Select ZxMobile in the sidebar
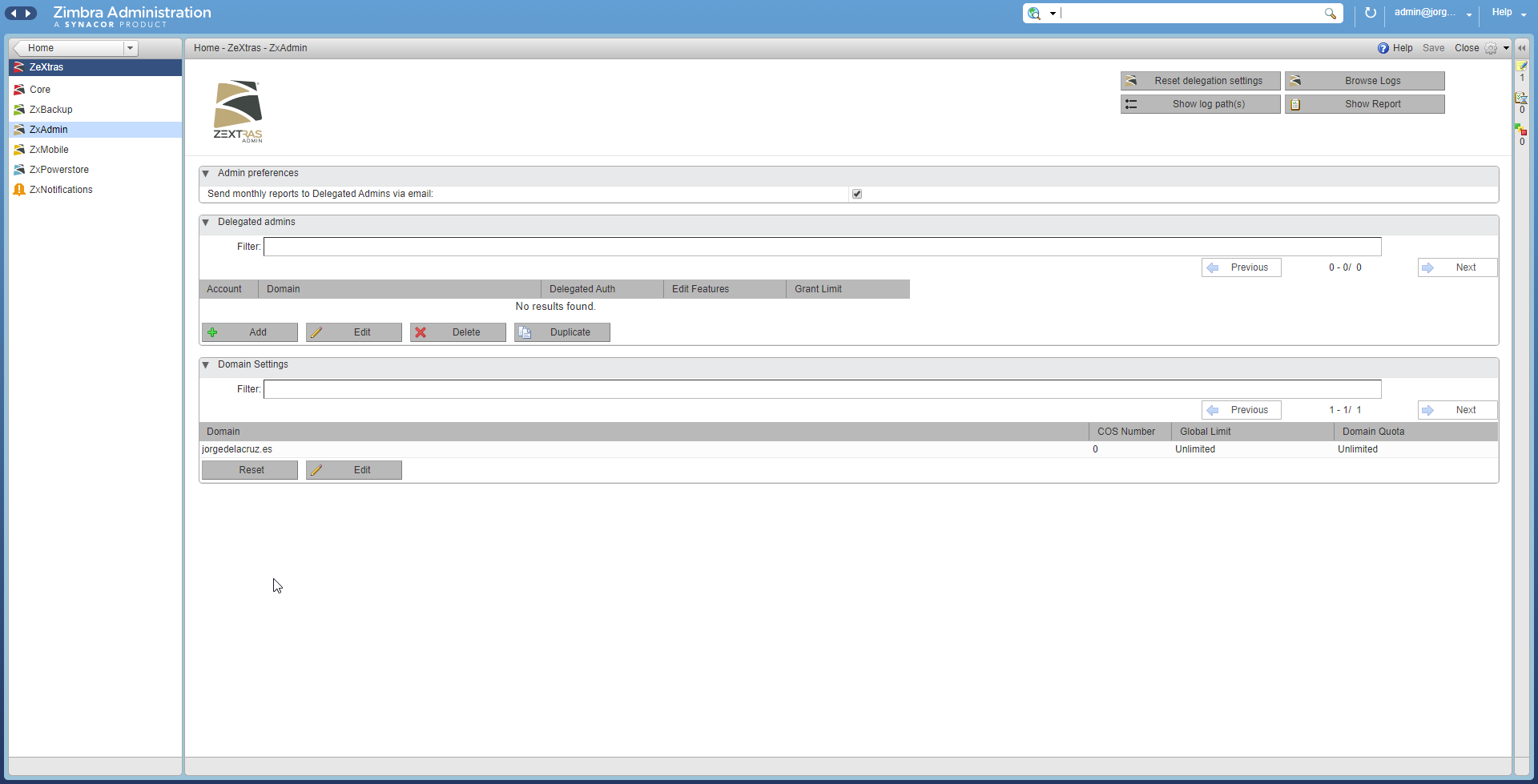 95,150
